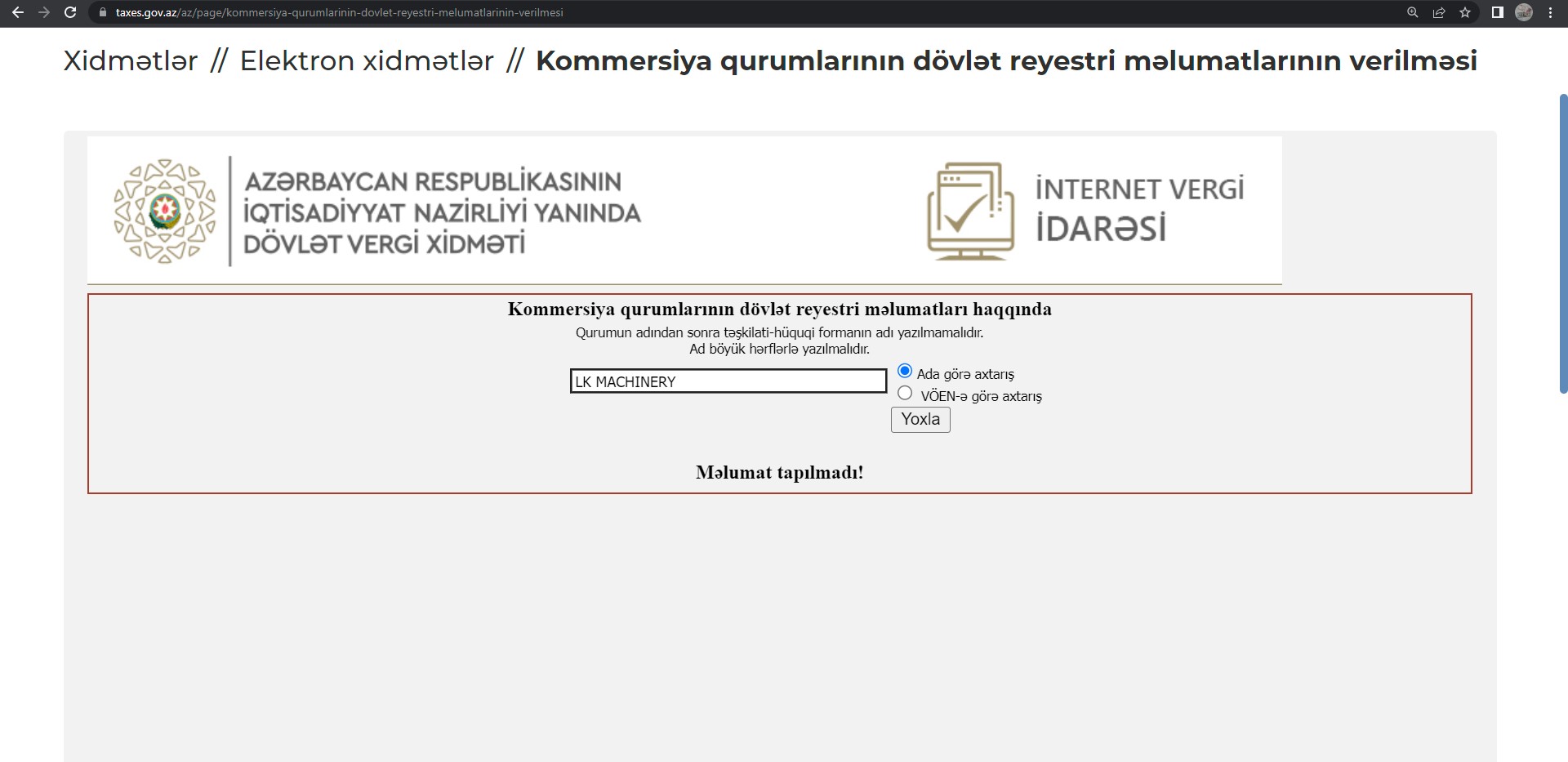Image resolution: width=1568 pixels, height=762 pixels.
Task: Focus the LK MACHINERY search field
Action: (x=728, y=381)
